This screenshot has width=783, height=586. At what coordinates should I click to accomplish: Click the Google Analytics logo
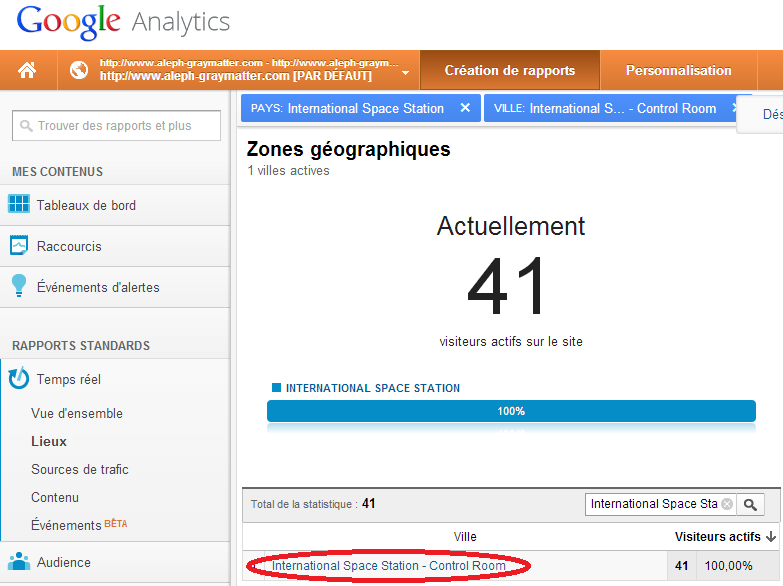pos(123,22)
